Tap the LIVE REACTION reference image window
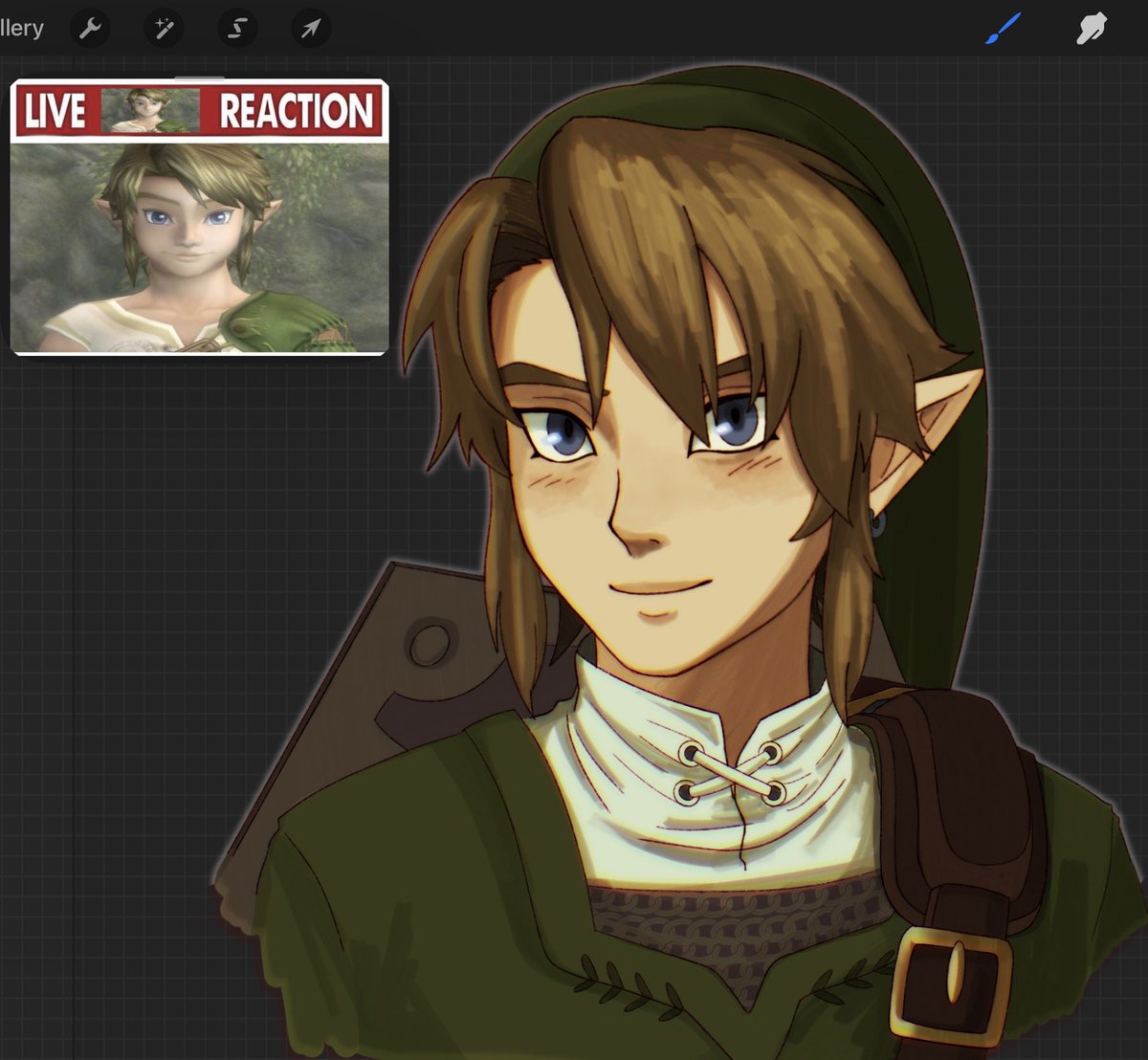 click(199, 218)
